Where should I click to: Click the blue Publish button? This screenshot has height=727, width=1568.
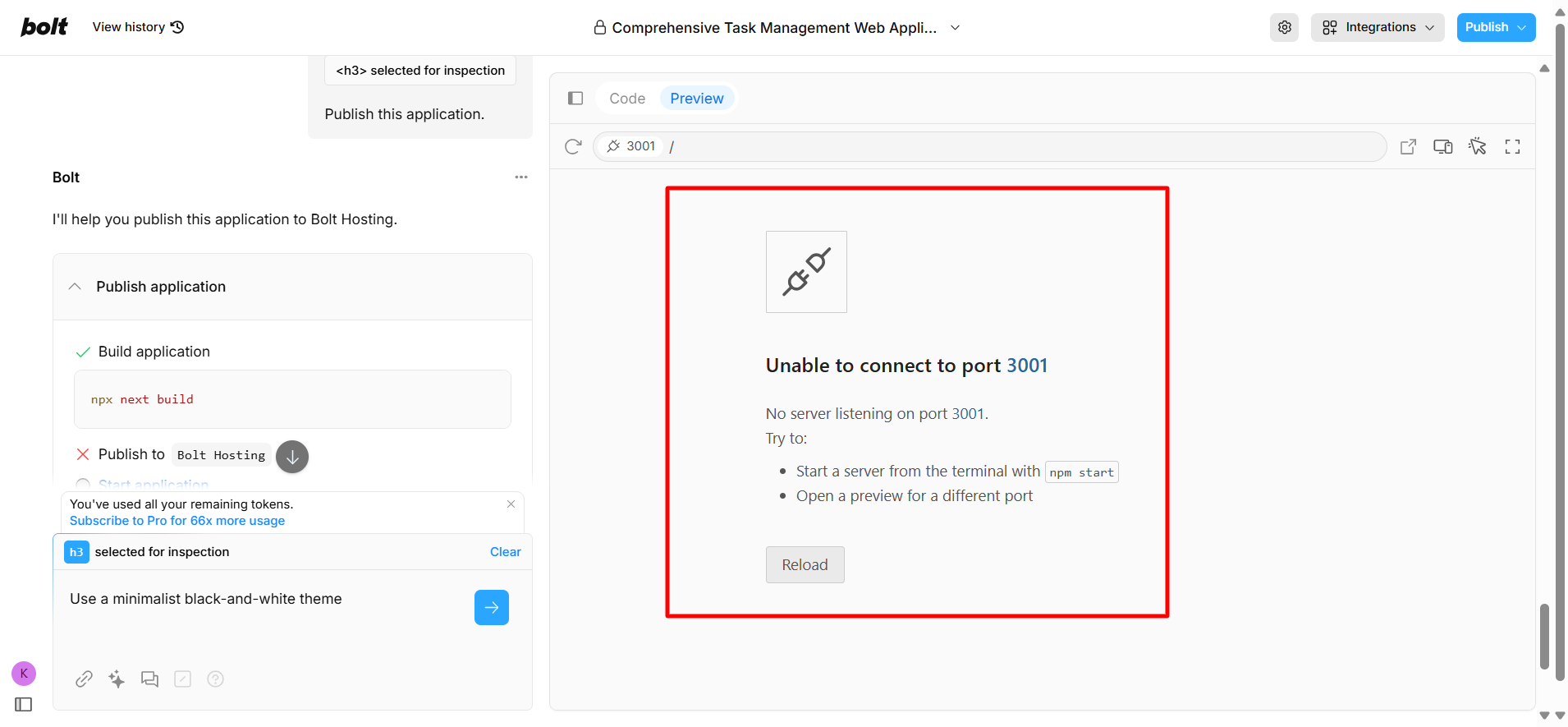pyautogui.click(x=1496, y=27)
